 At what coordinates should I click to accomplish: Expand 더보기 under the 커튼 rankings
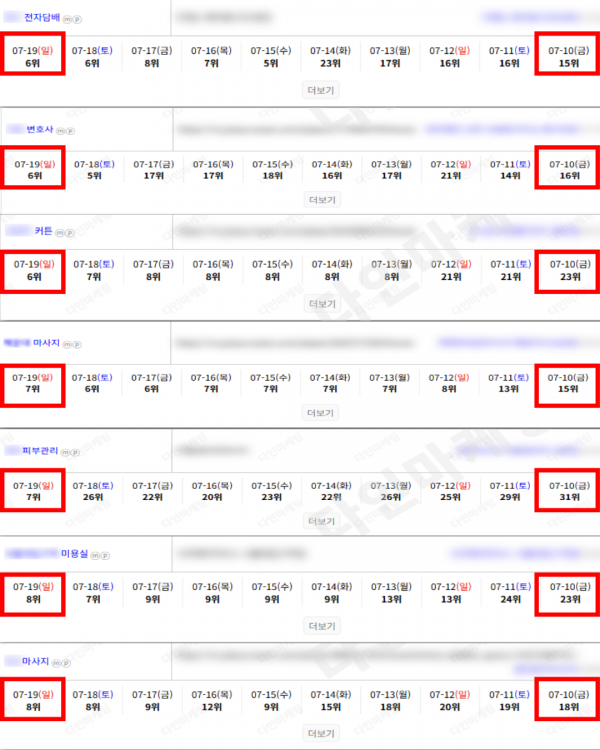click(x=322, y=304)
